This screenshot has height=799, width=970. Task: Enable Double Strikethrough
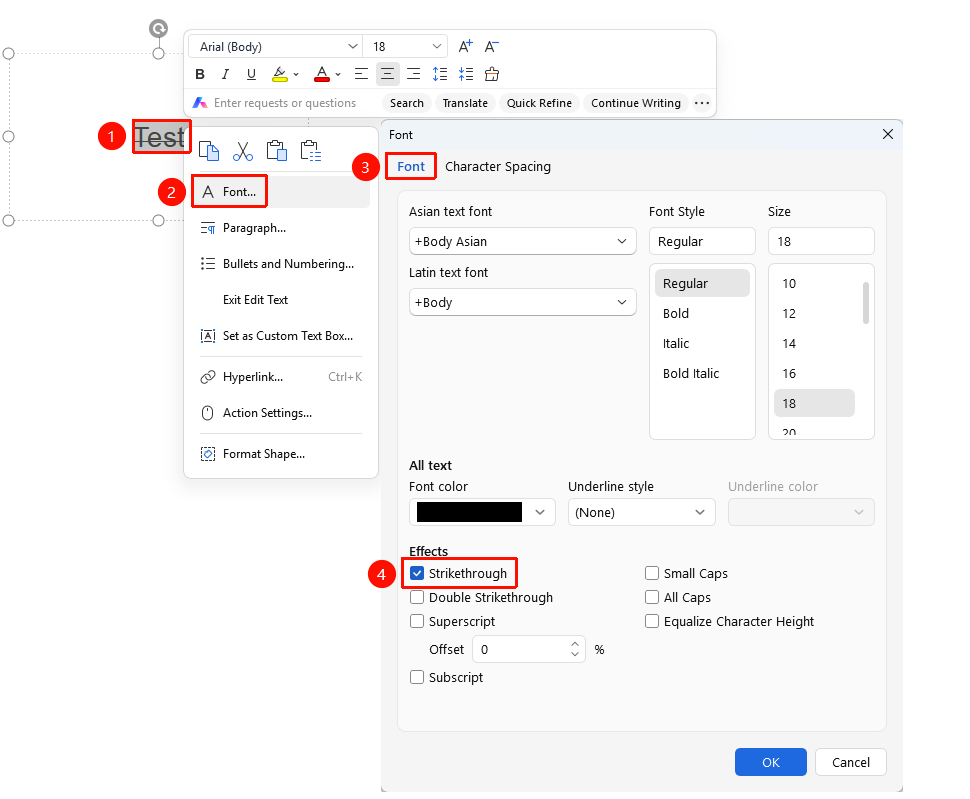[x=417, y=597]
